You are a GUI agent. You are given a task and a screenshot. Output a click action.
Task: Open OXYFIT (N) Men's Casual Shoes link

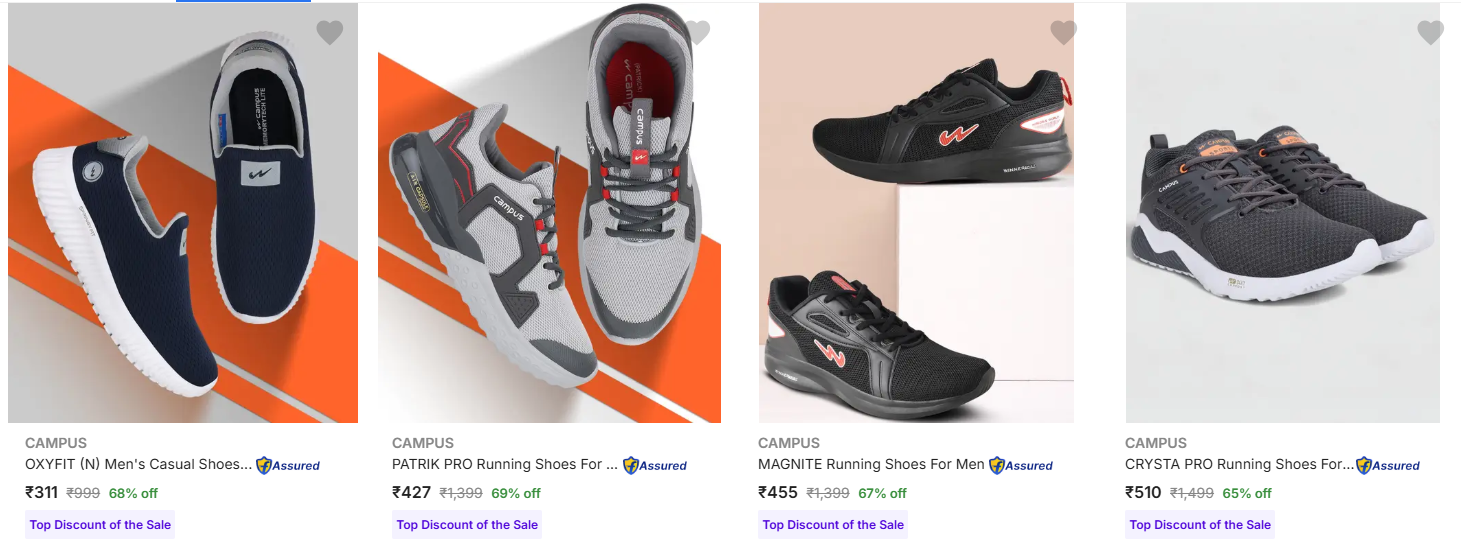(x=138, y=464)
